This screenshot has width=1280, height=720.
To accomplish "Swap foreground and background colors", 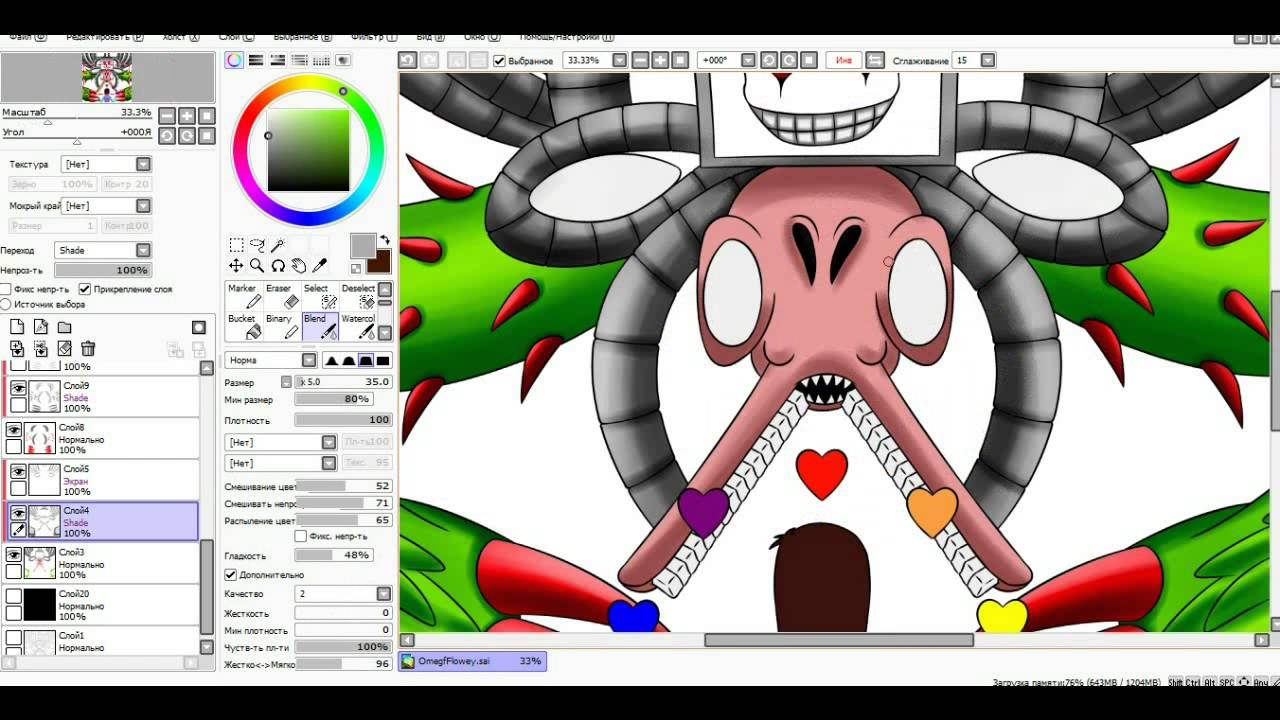I will pos(383,239).
